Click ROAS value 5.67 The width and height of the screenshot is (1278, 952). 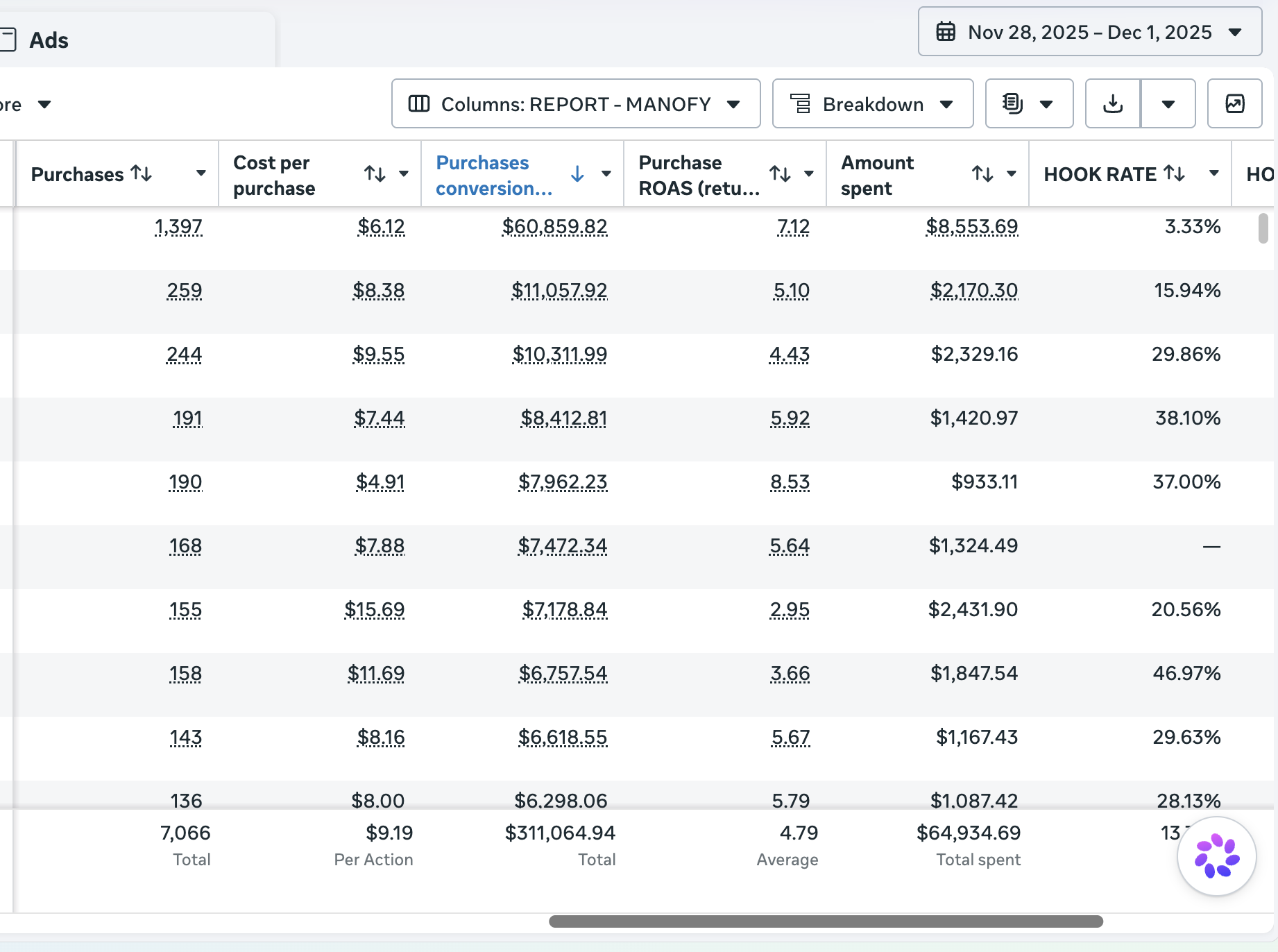791,738
